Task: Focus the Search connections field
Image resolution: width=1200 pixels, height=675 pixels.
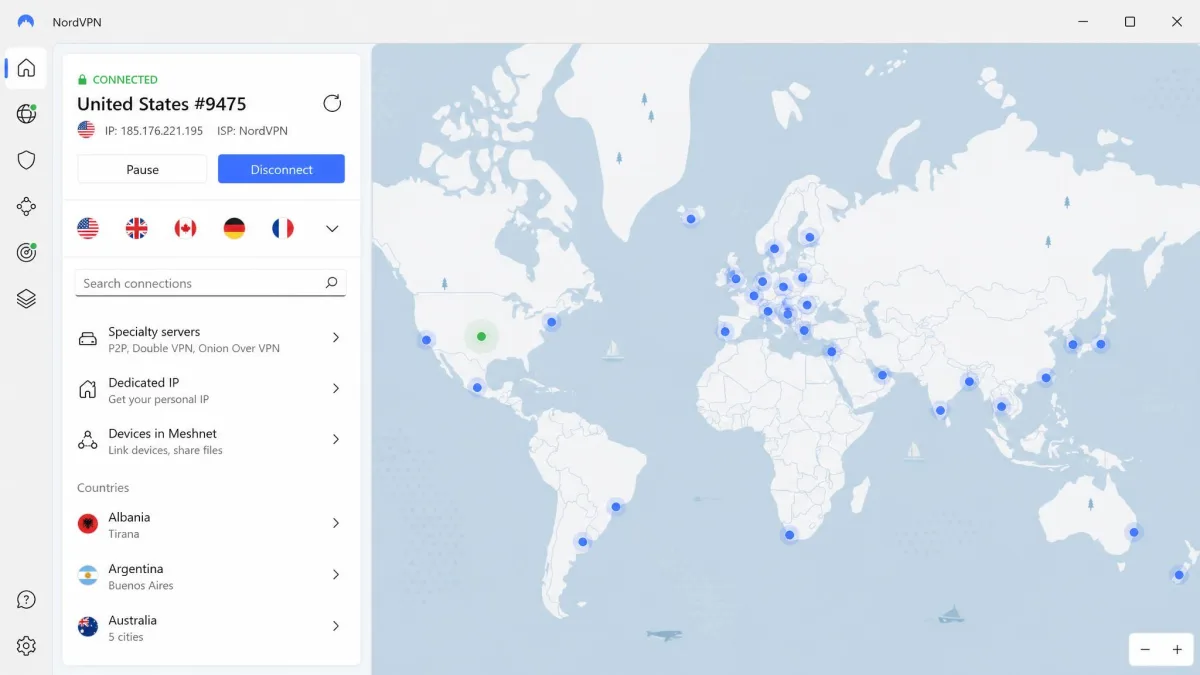Action: click(210, 283)
